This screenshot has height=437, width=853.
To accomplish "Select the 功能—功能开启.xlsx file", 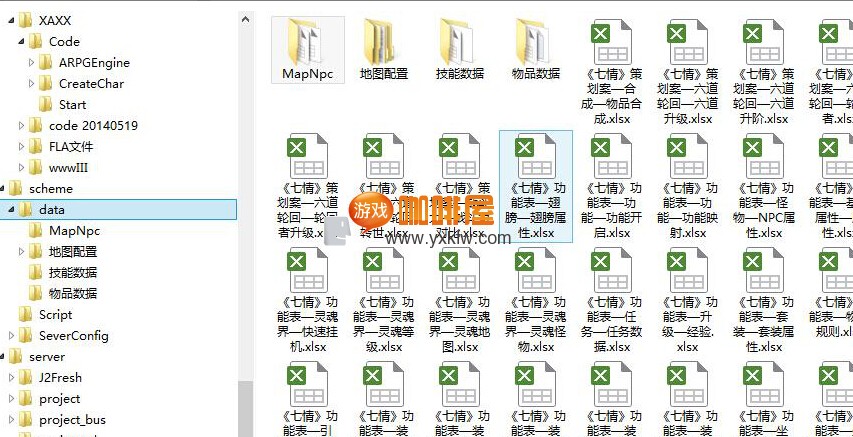I will (x=612, y=185).
